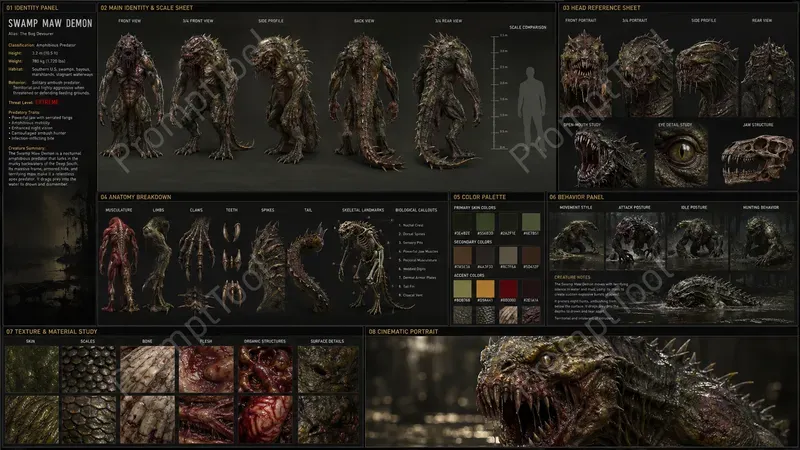Open the Claws anatomy figure

(x=196, y=264)
